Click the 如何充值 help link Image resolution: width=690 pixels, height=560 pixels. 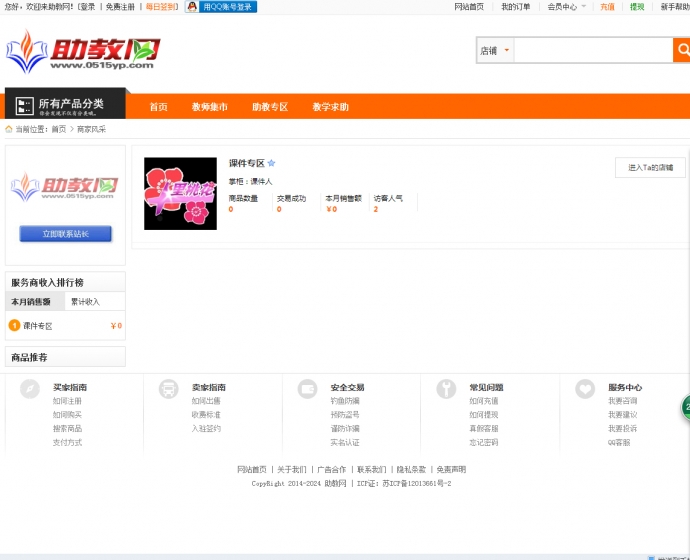(484, 401)
